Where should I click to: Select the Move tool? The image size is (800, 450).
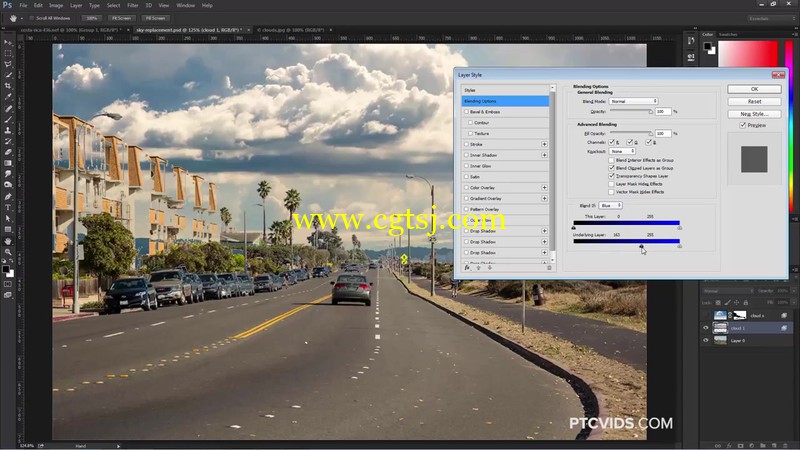coord(8,43)
